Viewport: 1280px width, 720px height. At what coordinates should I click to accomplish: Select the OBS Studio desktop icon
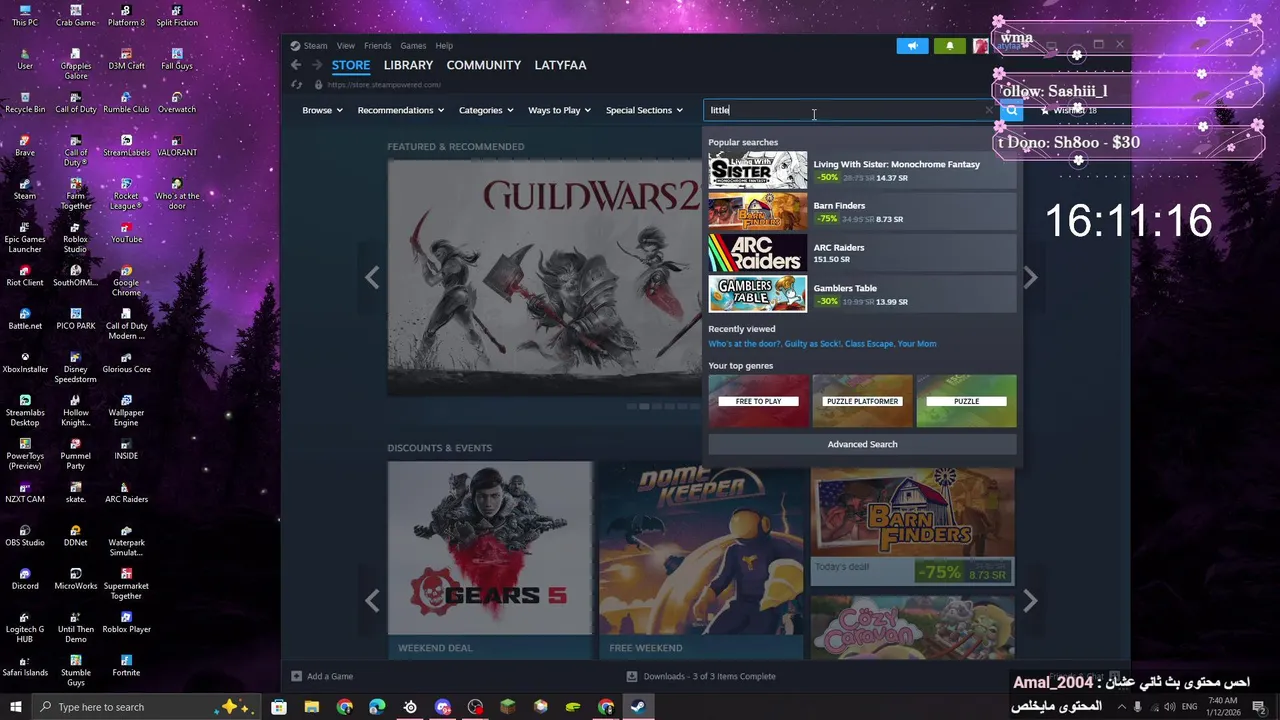click(x=25, y=536)
